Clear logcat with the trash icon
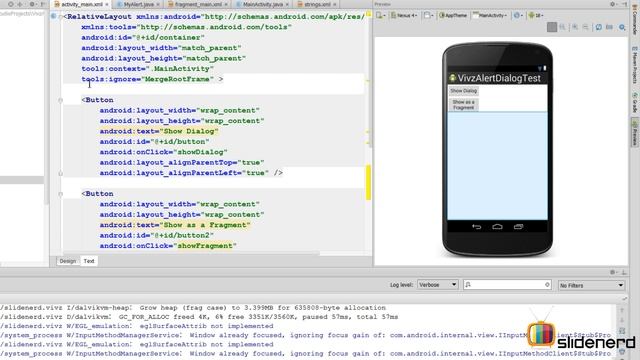Image resolution: width=640 pixels, height=360 pixels. coord(622,351)
